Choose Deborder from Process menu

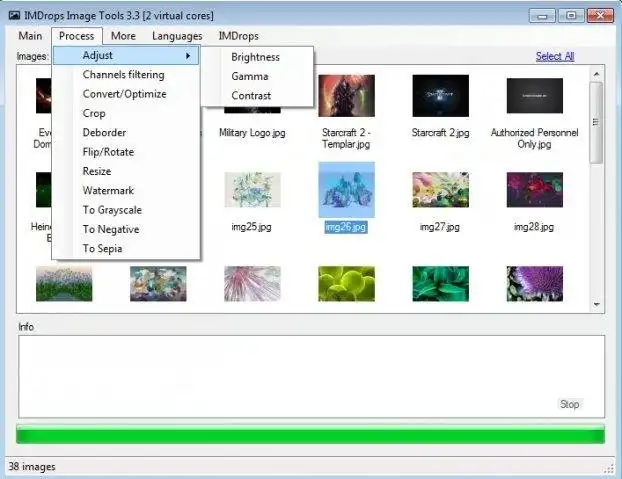pos(104,132)
